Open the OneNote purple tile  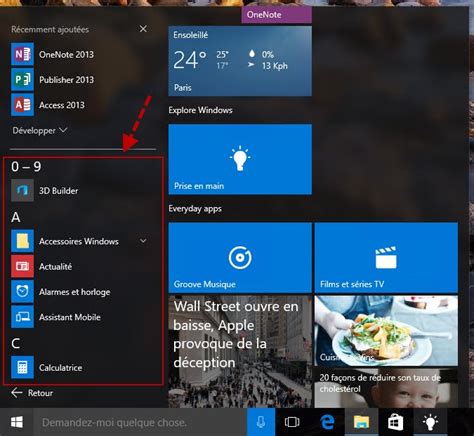pyautogui.click(x=277, y=15)
